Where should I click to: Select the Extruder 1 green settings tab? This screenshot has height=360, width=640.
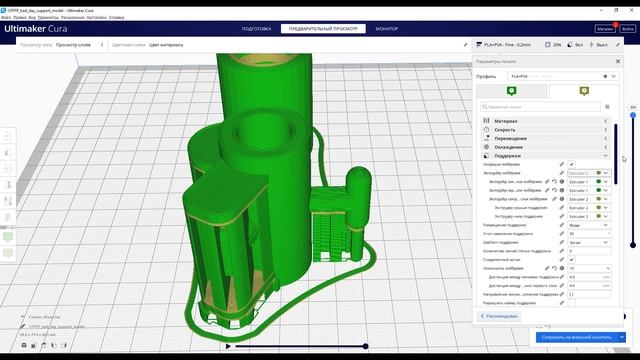coord(511,91)
